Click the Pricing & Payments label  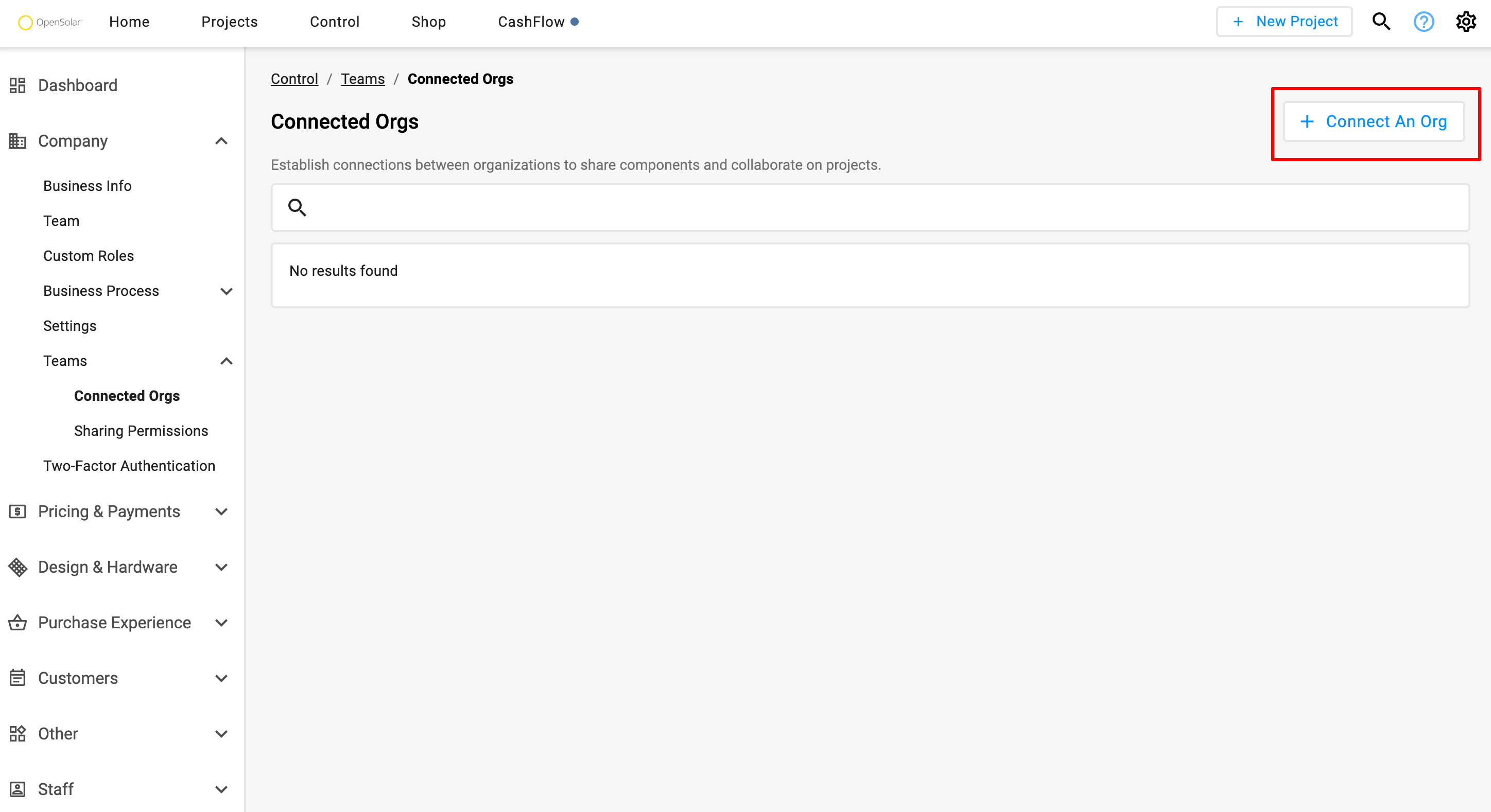[x=109, y=511]
